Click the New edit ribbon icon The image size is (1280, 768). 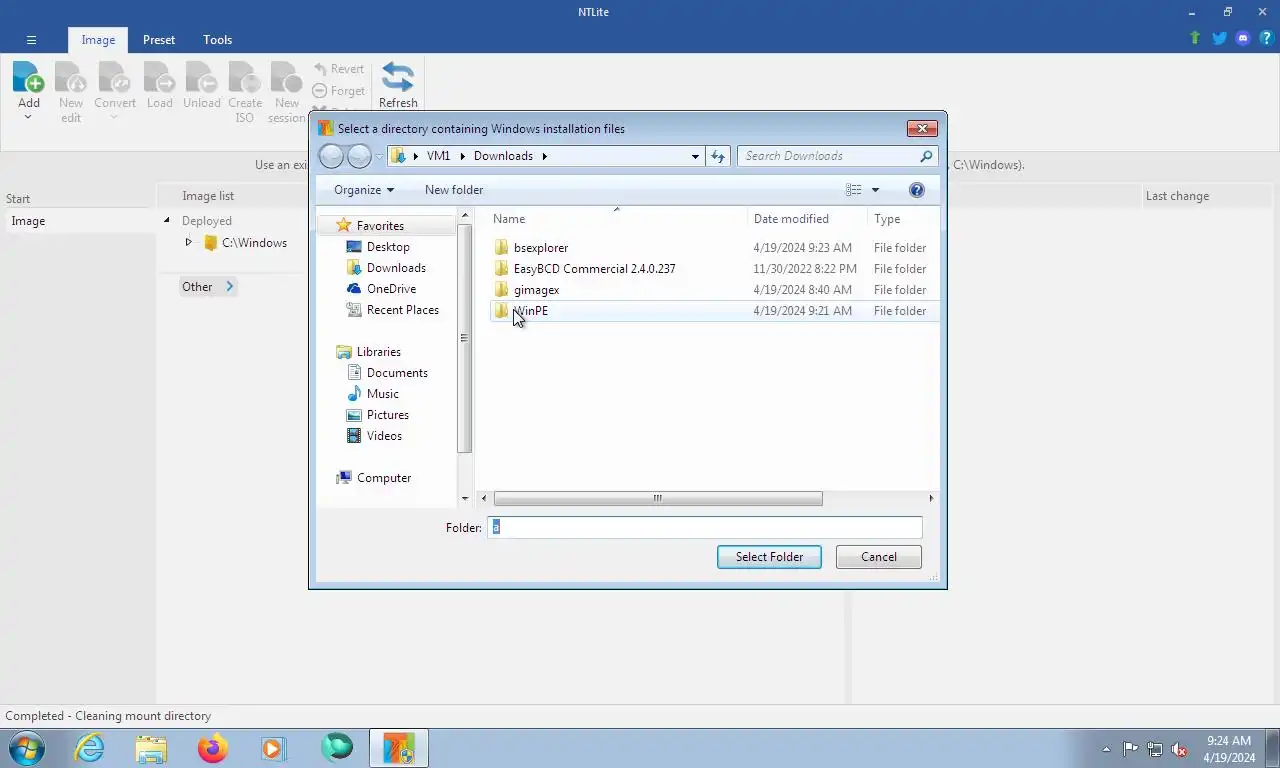coord(71,78)
